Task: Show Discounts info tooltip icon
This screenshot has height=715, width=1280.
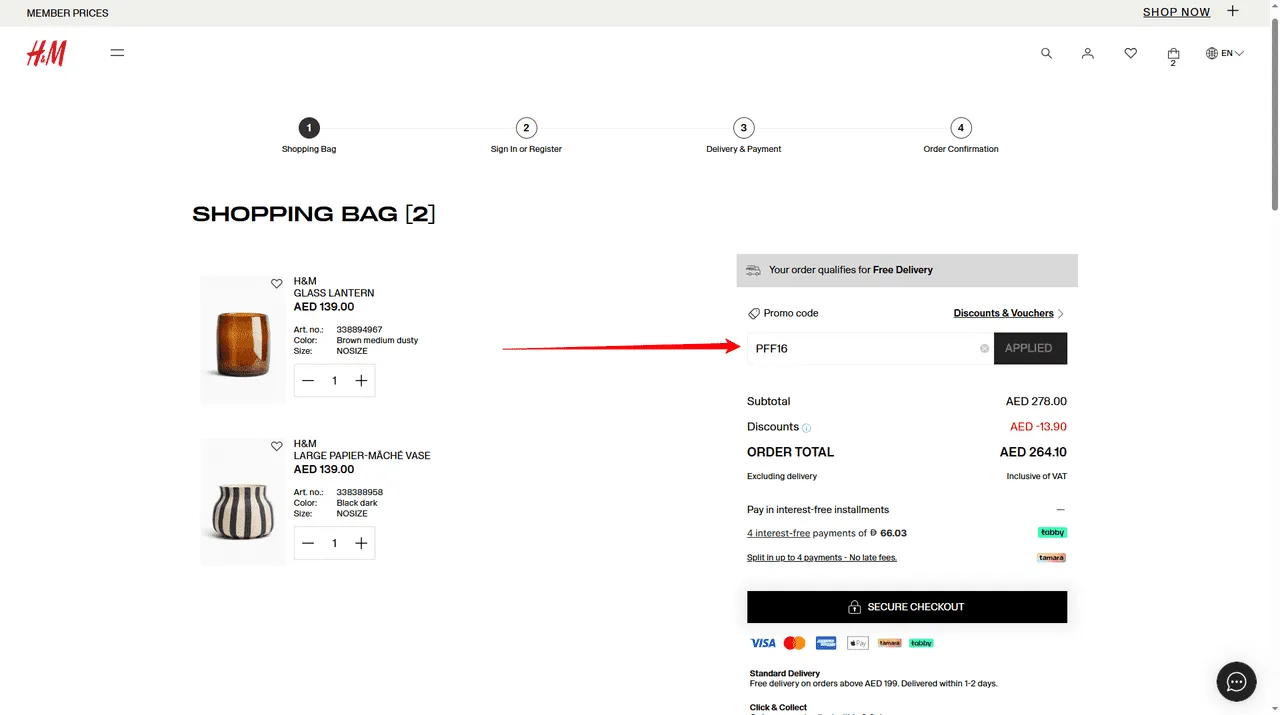Action: tap(807, 428)
